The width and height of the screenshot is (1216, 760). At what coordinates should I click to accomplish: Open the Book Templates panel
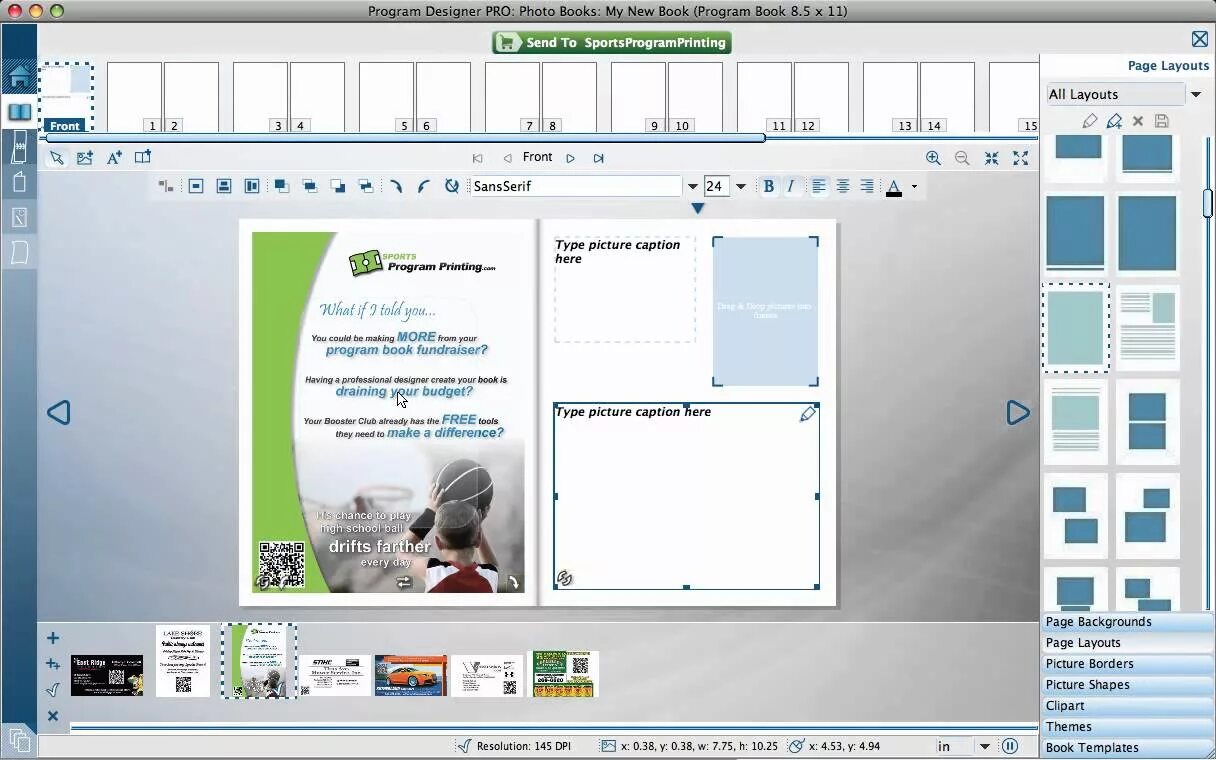pyautogui.click(x=1092, y=747)
